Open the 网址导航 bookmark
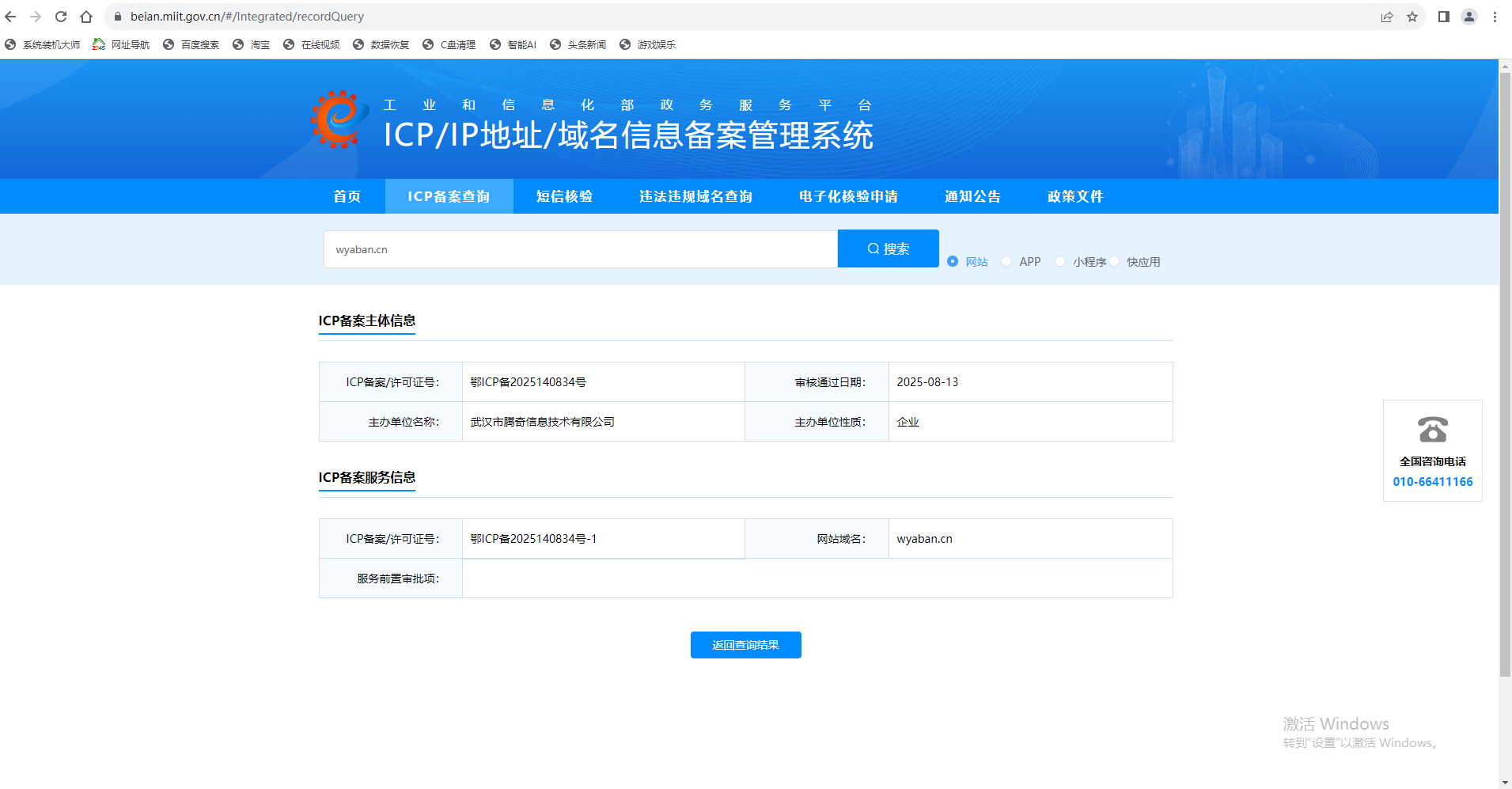Image resolution: width=1512 pixels, height=789 pixels. point(121,45)
